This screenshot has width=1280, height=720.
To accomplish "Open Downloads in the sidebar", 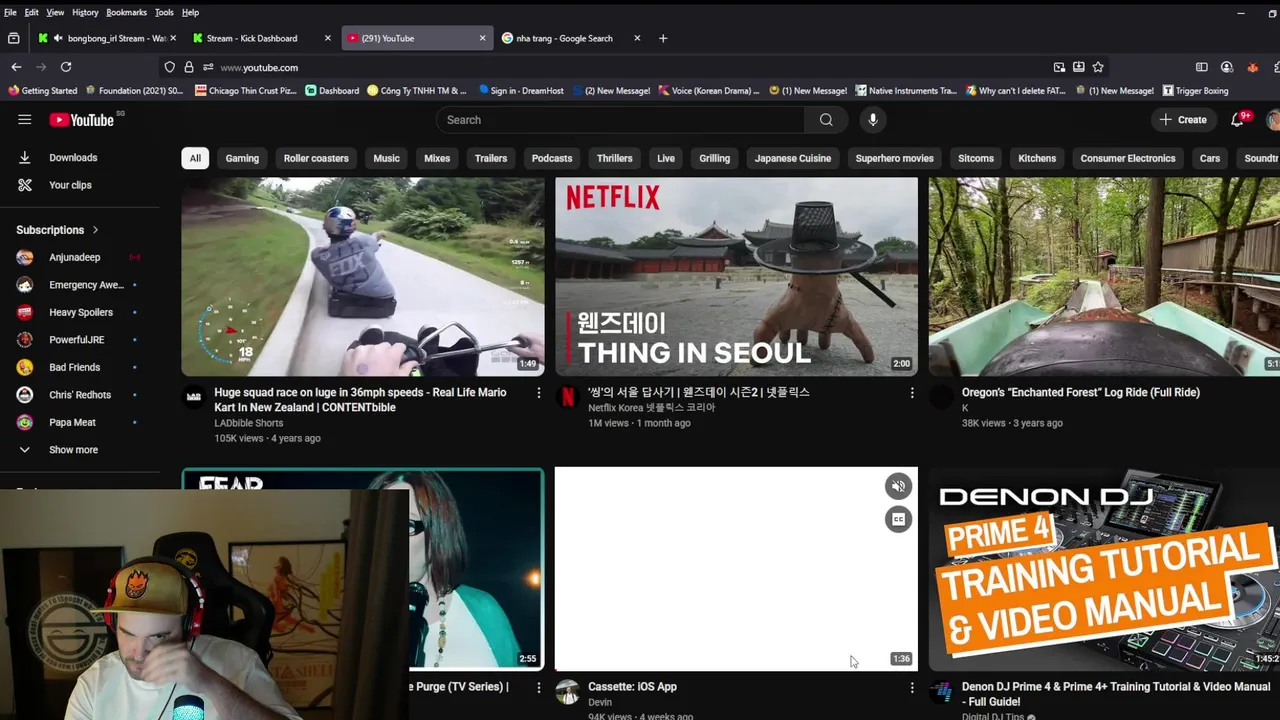I will point(73,157).
